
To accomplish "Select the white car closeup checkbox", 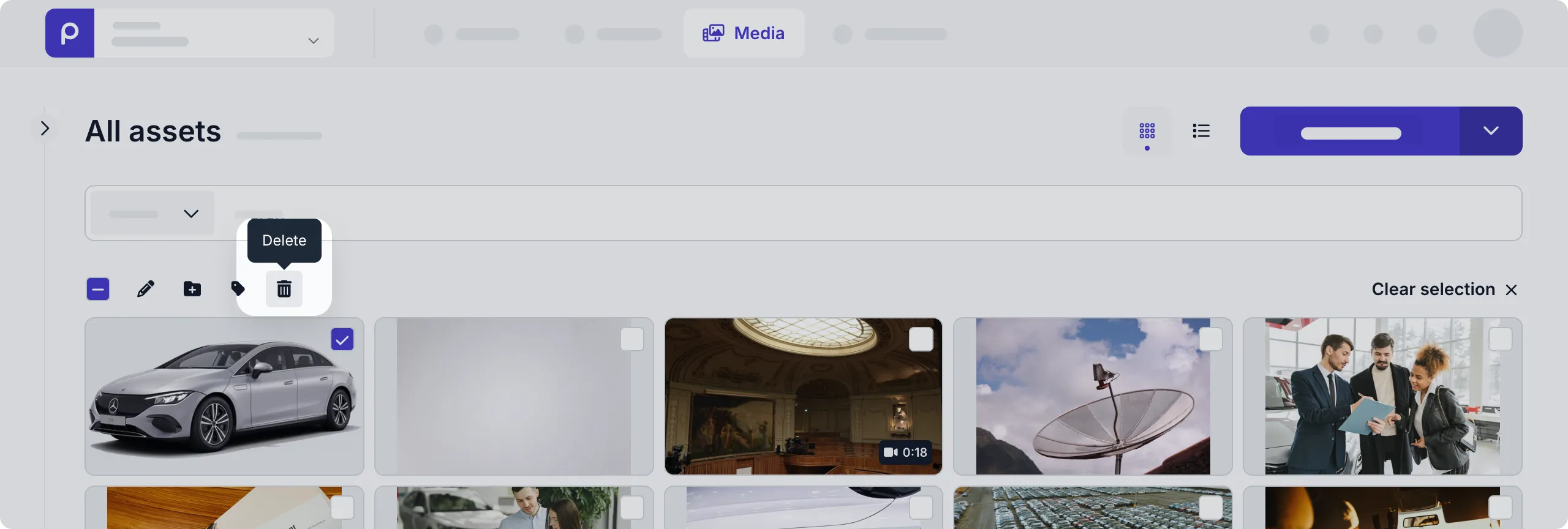I will tap(921, 508).
